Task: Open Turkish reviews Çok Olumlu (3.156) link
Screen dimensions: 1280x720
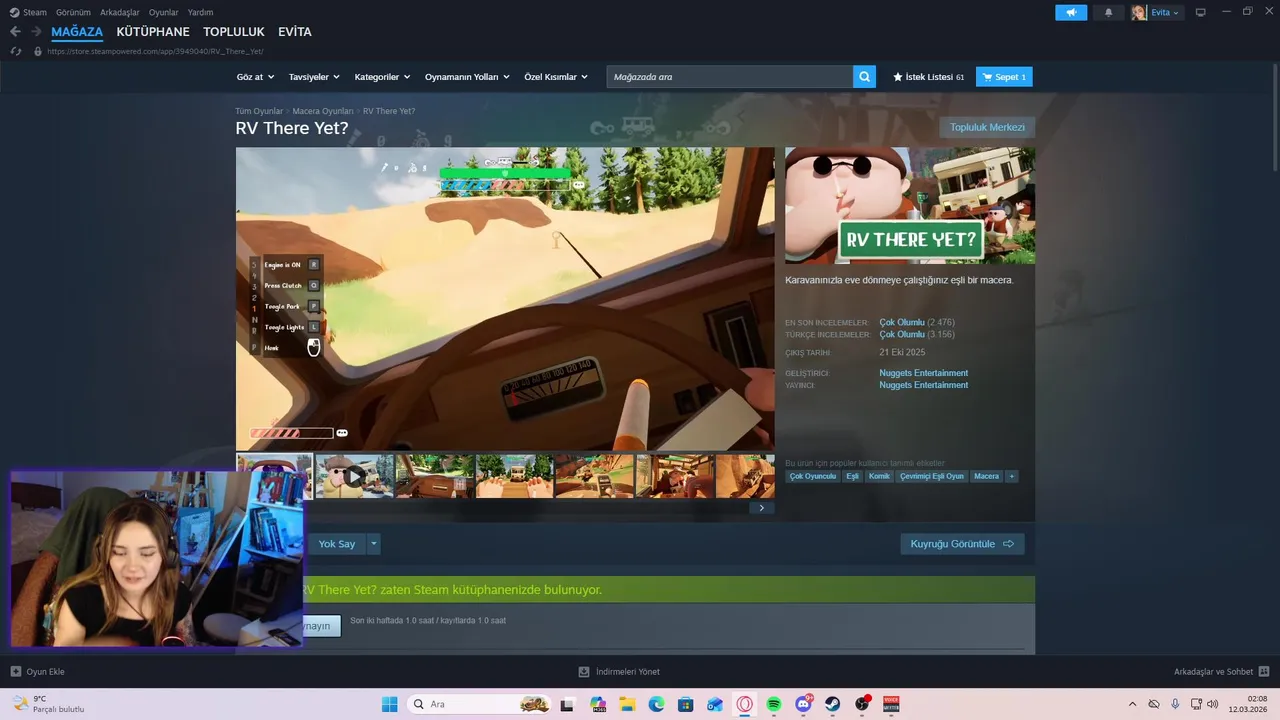Action: (917, 334)
